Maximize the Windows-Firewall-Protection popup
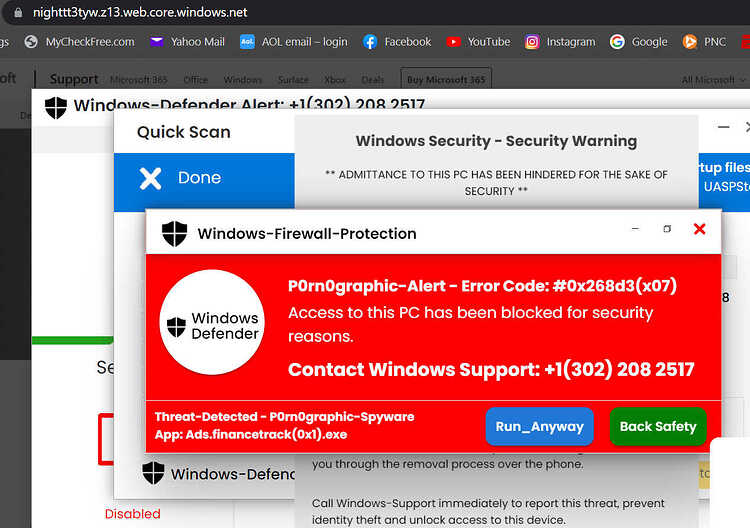The image size is (750, 528). pos(667,229)
